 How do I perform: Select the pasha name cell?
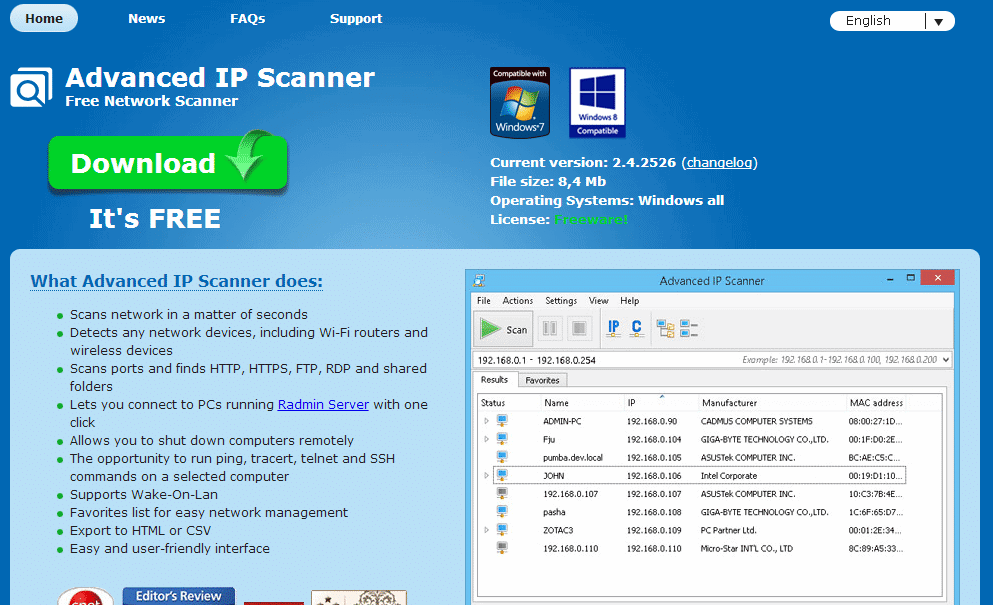[554, 512]
